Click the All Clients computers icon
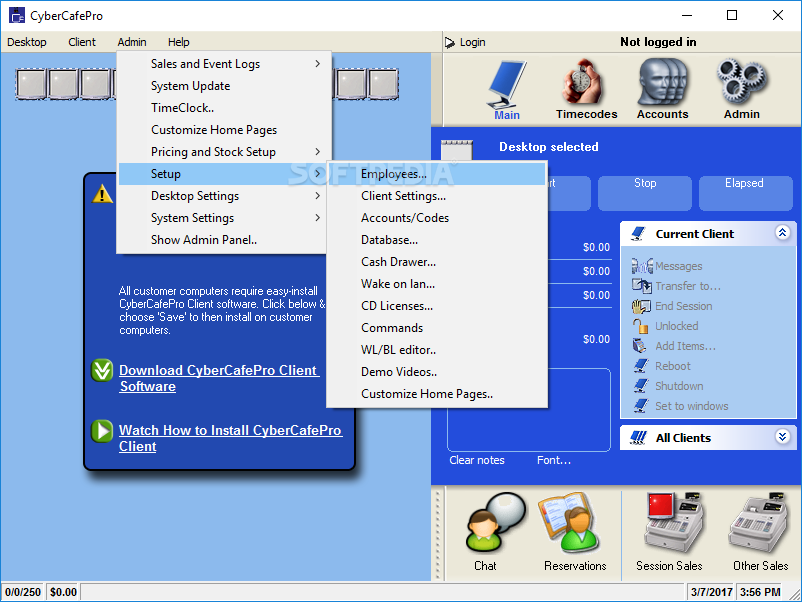Image resolution: width=802 pixels, height=602 pixels. click(638, 437)
